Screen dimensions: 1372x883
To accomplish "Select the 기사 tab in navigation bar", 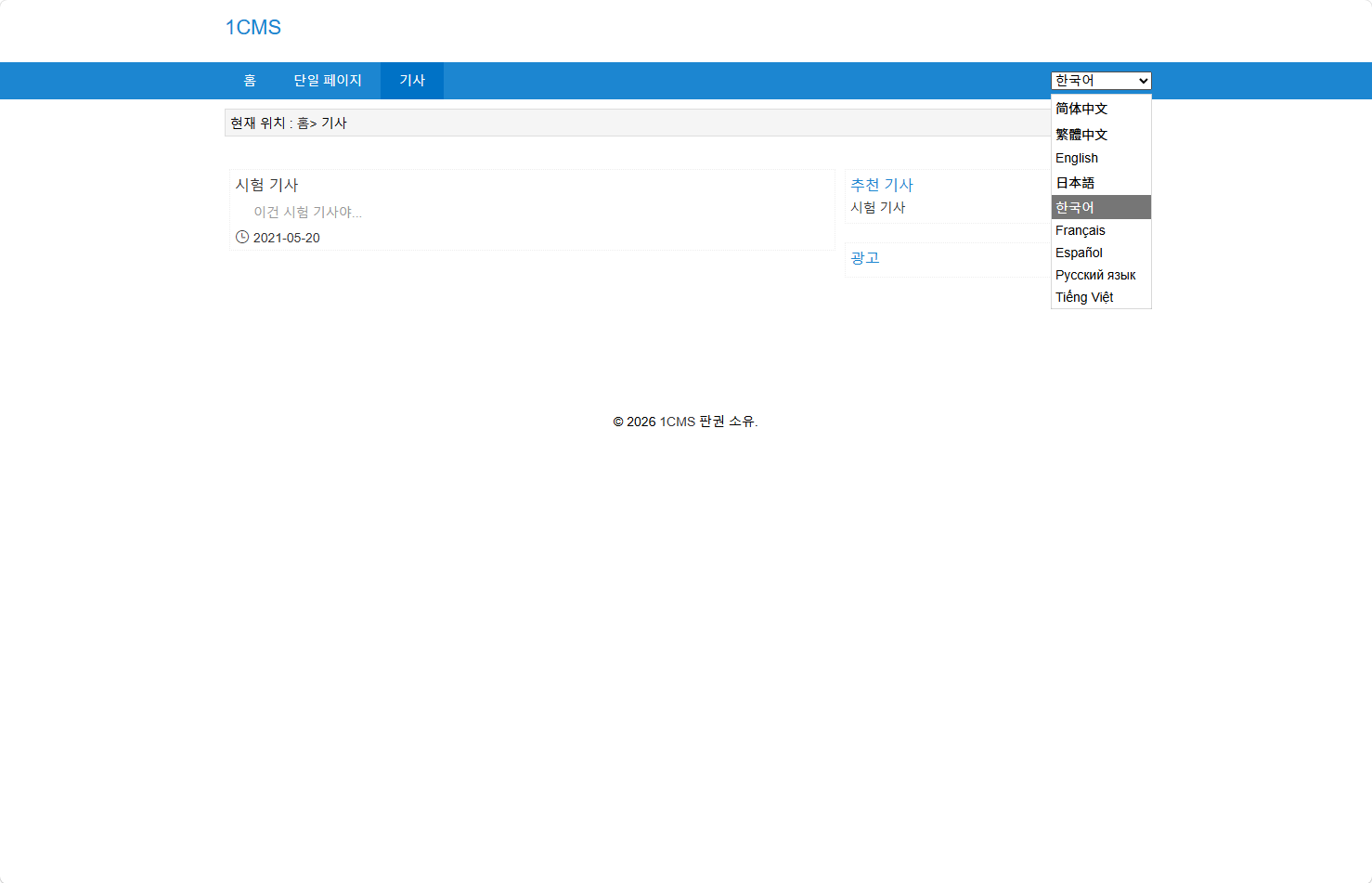I will click(412, 81).
